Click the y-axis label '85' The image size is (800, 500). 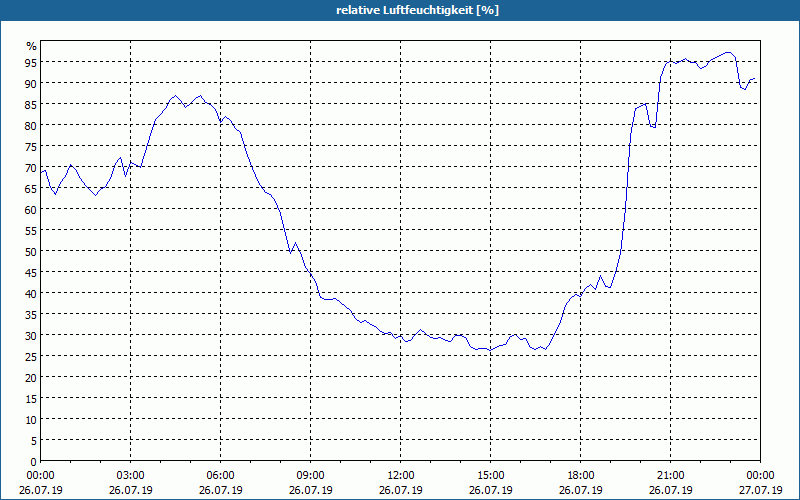tap(30, 104)
